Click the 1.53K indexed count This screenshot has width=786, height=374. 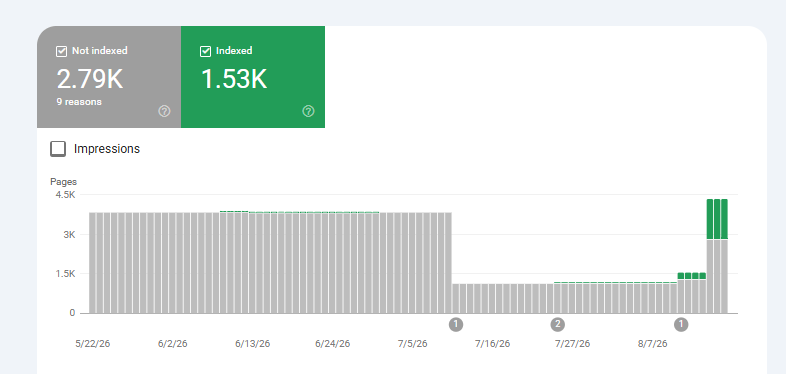(x=234, y=79)
